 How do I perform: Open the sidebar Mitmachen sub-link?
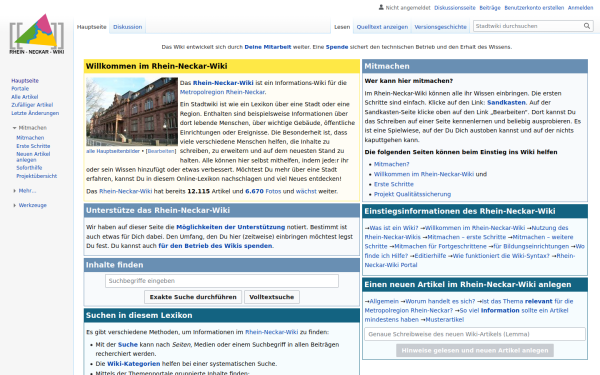tap(30, 138)
